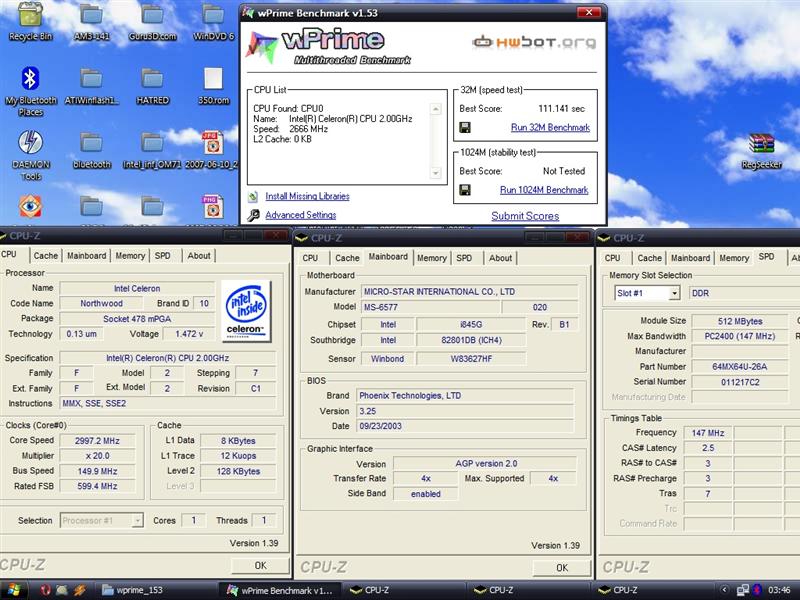Image resolution: width=800 pixels, height=600 pixels.
Task: Open About tab in left CPU-Z window
Action: [x=198, y=256]
